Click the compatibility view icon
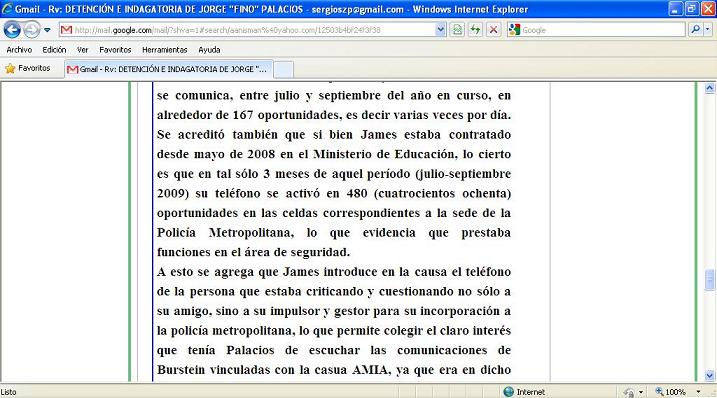This screenshot has width=717, height=398. pos(457,30)
